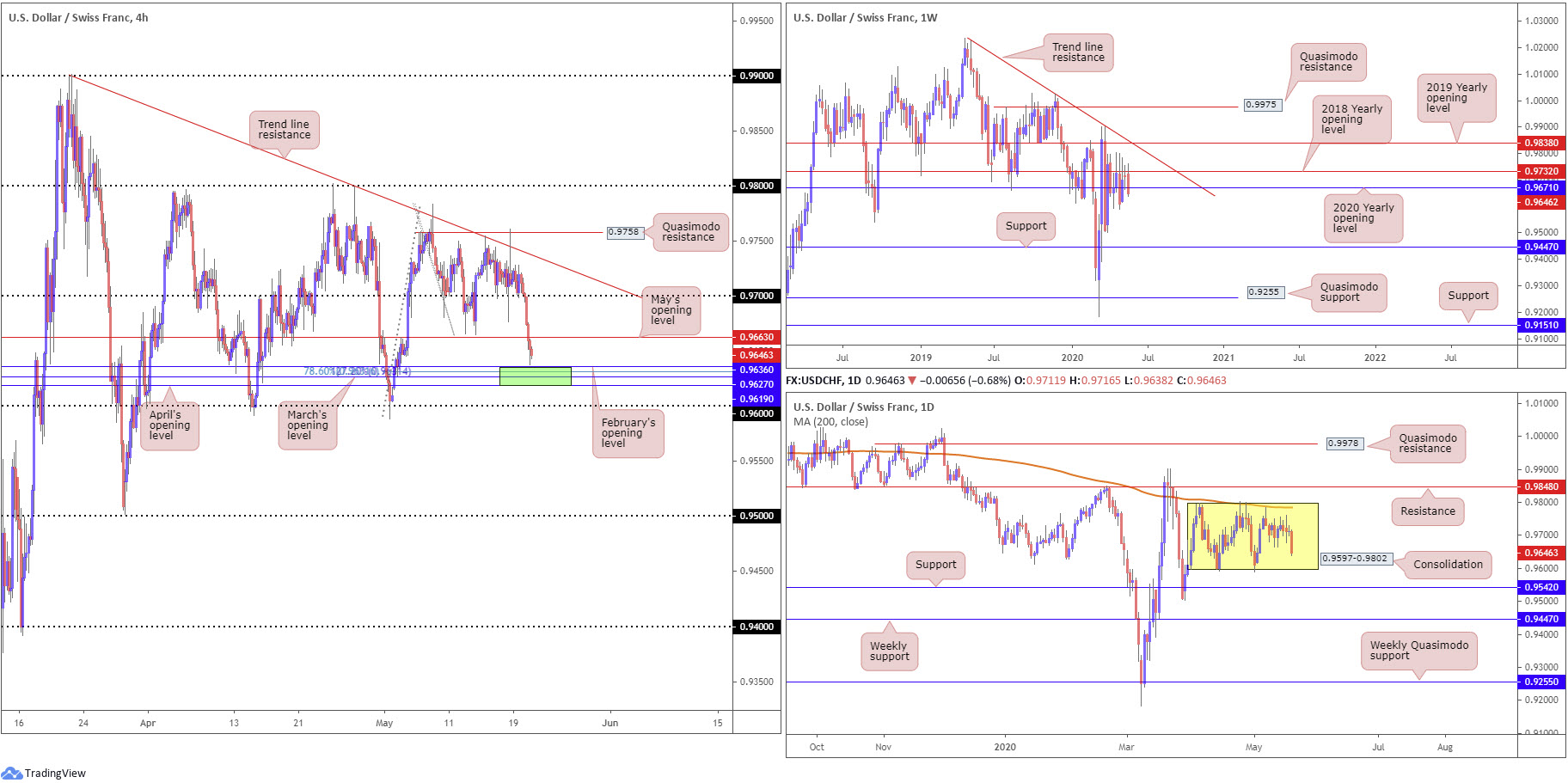Click the blue 0.96270 price tag
The image size is (1568, 783).
756,384
